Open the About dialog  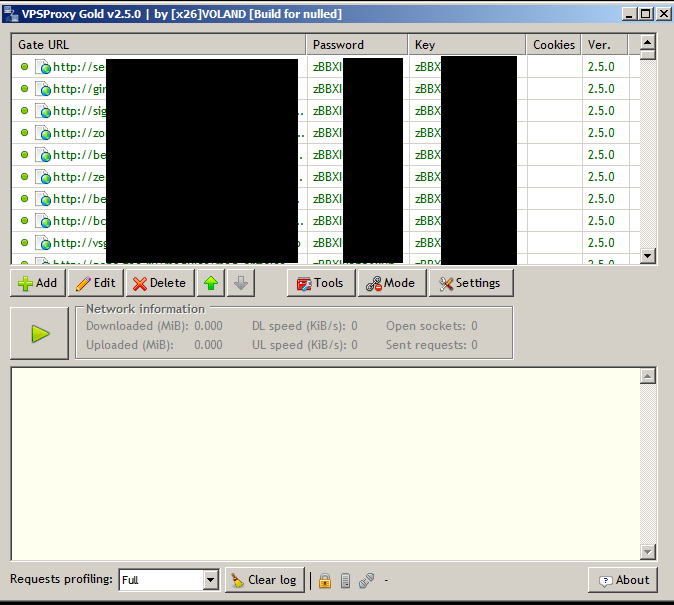click(x=623, y=580)
